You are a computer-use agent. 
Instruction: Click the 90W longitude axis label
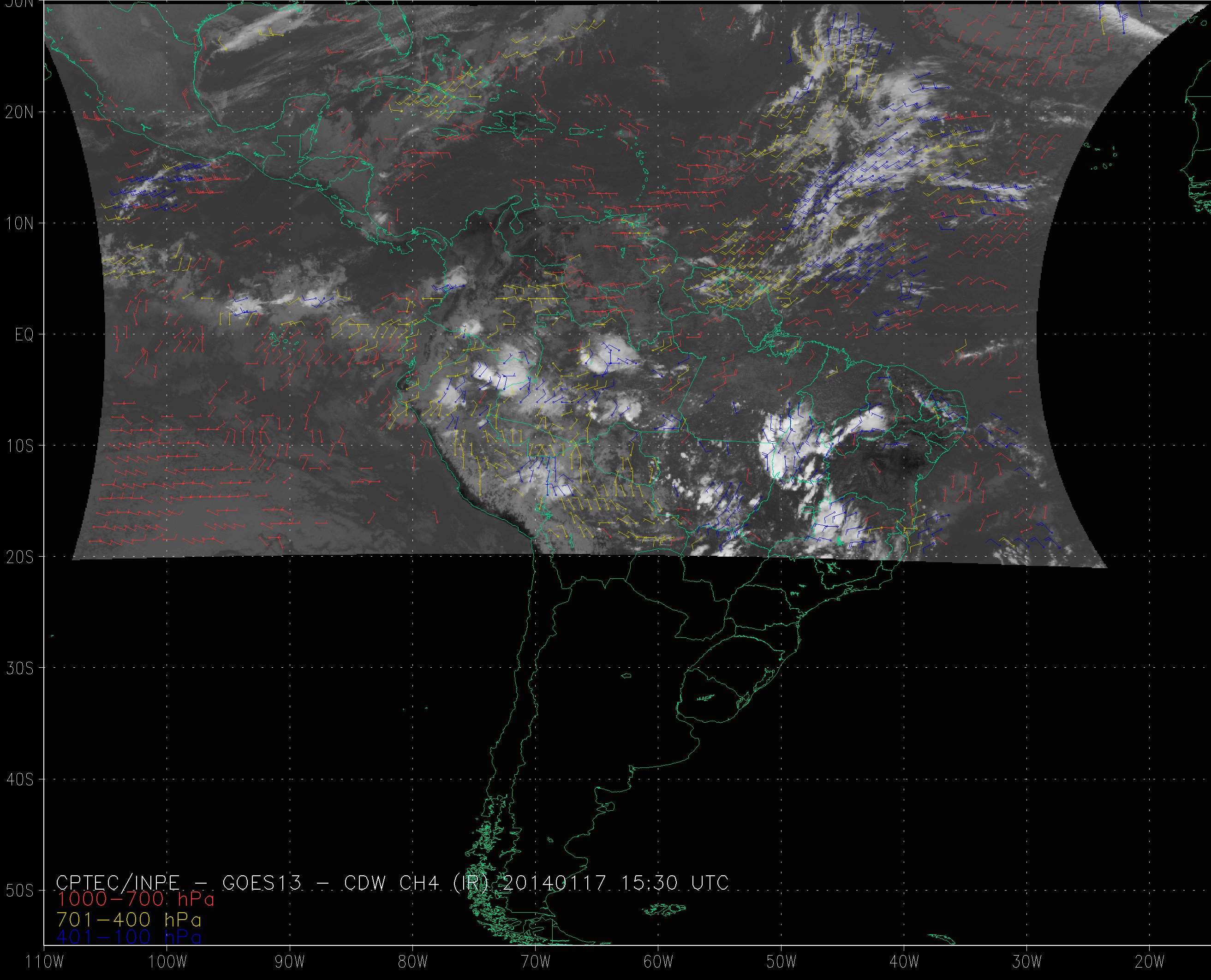click(x=290, y=962)
